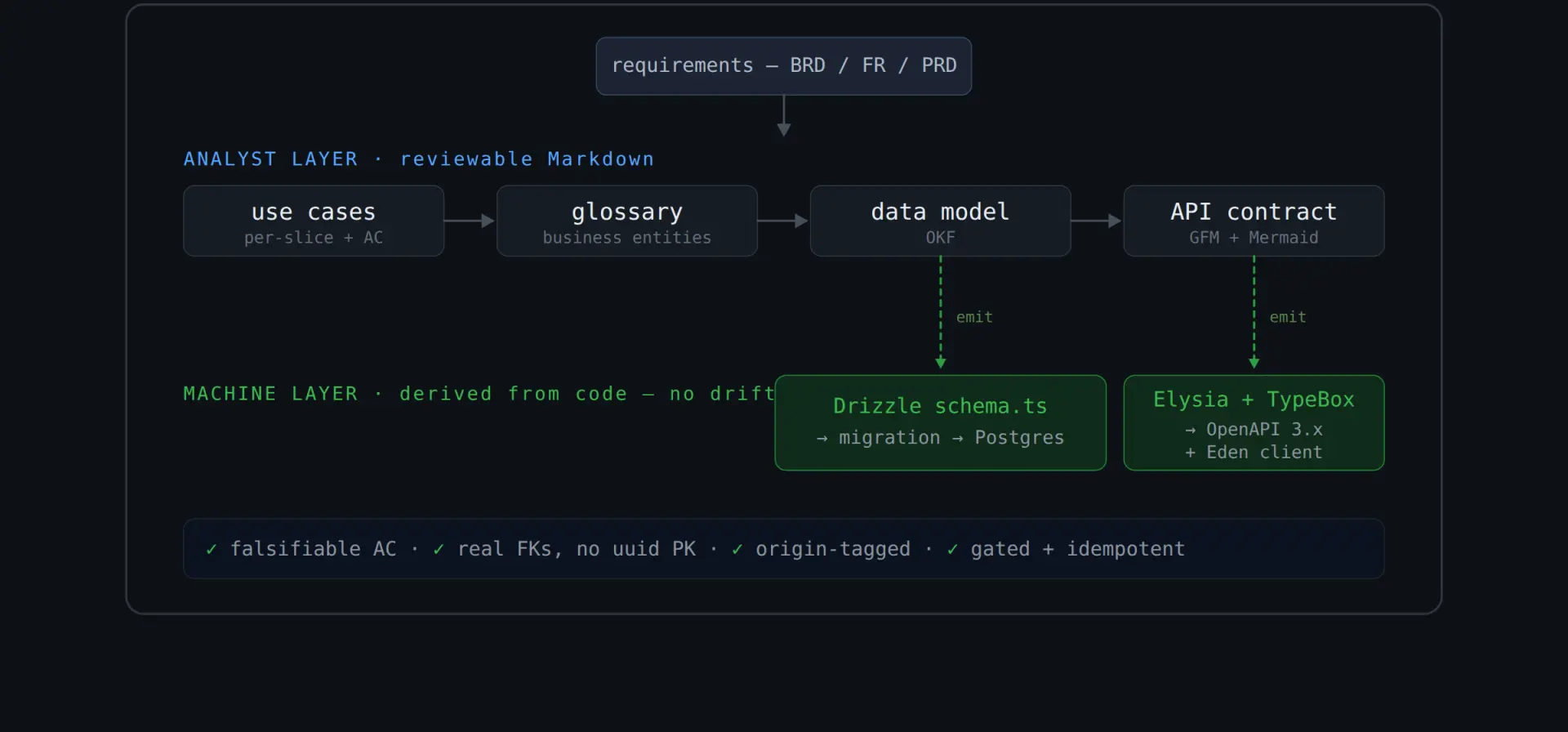Click the 'business entities' subtitle
Image resolution: width=1568 pixels, height=732 pixels.
[627, 238]
